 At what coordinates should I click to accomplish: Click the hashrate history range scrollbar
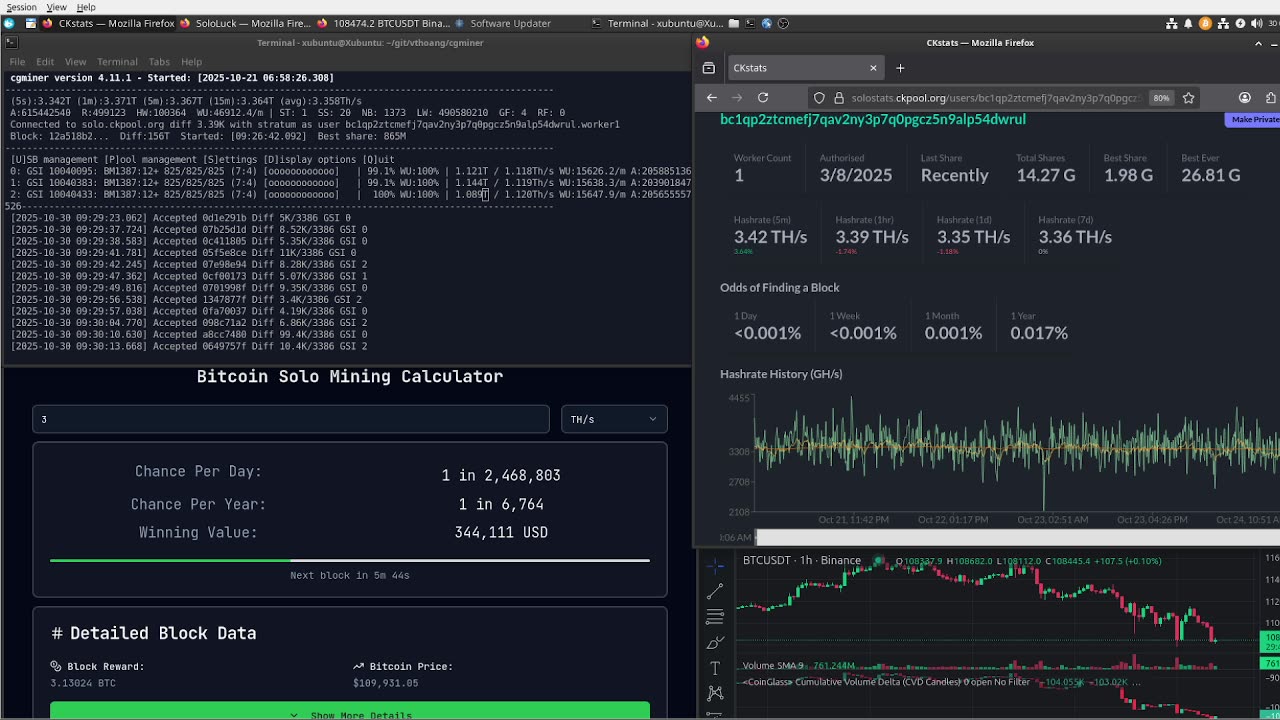tap(1017, 538)
